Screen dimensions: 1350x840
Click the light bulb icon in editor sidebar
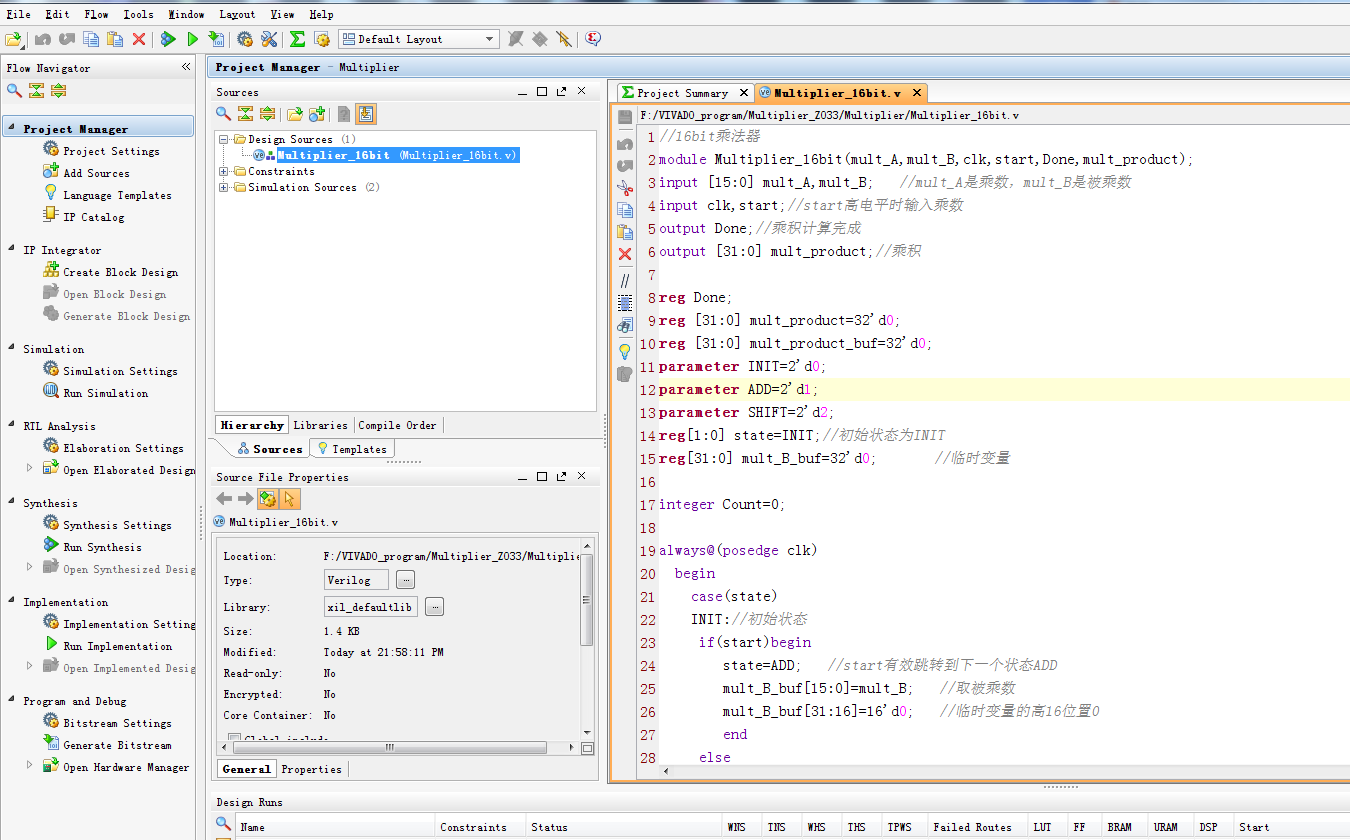tap(625, 351)
